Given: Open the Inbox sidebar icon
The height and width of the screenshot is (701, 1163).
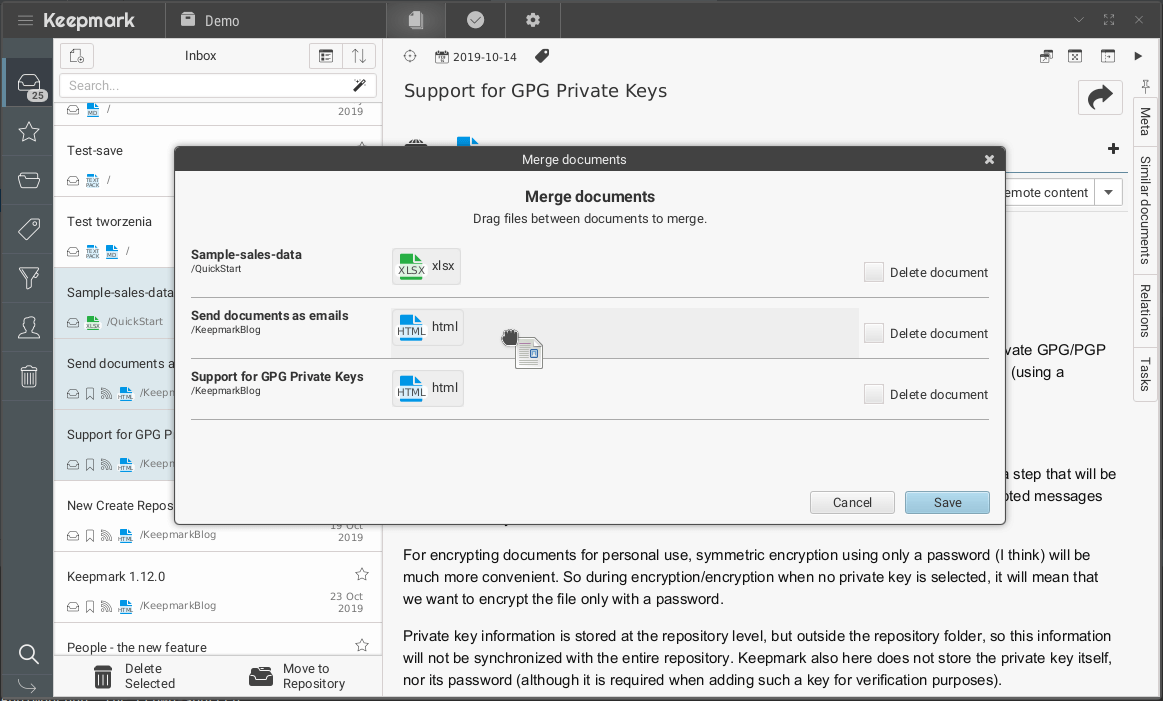Looking at the screenshot, I should (x=29, y=83).
